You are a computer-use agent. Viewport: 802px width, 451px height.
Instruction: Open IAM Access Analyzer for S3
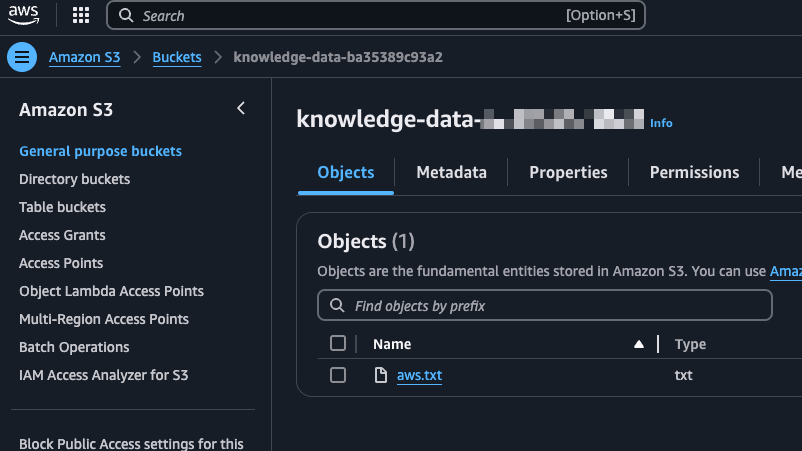point(103,375)
